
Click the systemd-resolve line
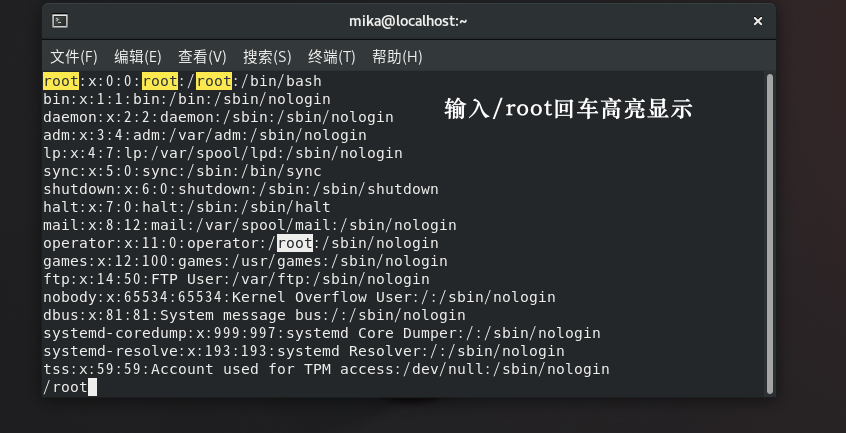pos(304,351)
